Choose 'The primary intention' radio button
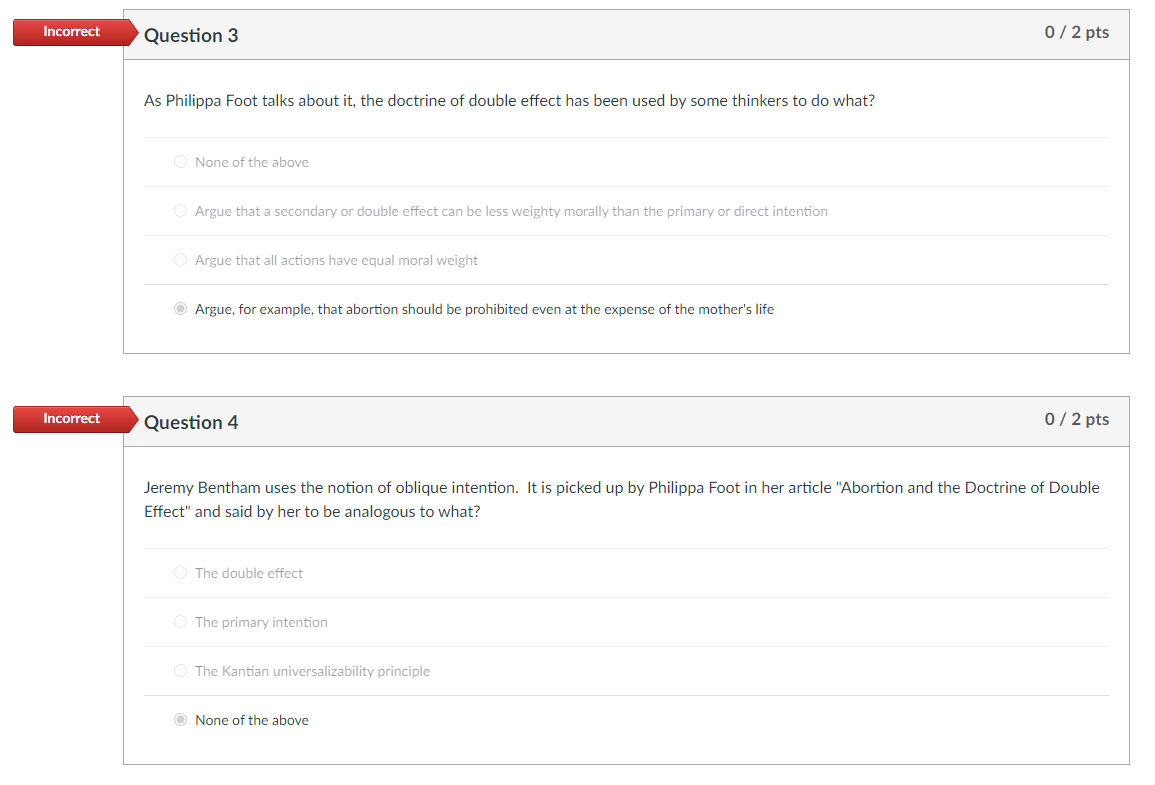 (x=180, y=622)
